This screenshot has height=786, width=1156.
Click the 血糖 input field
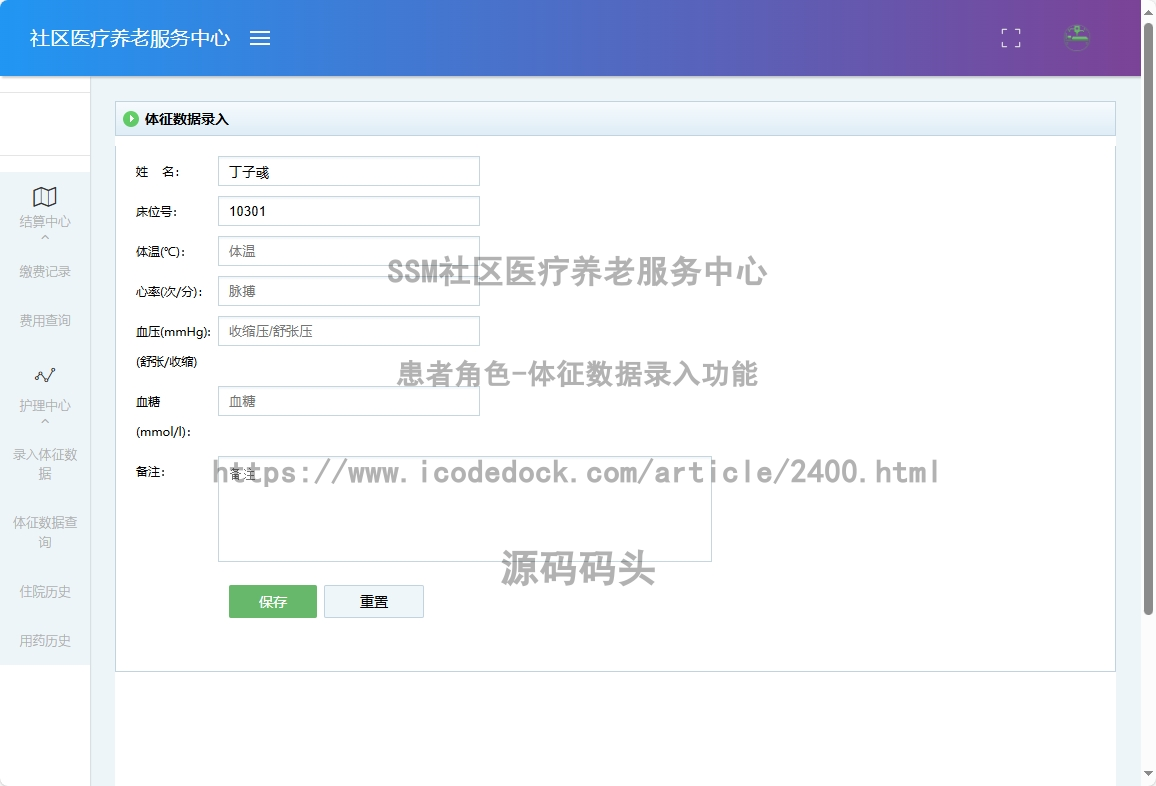pos(349,401)
